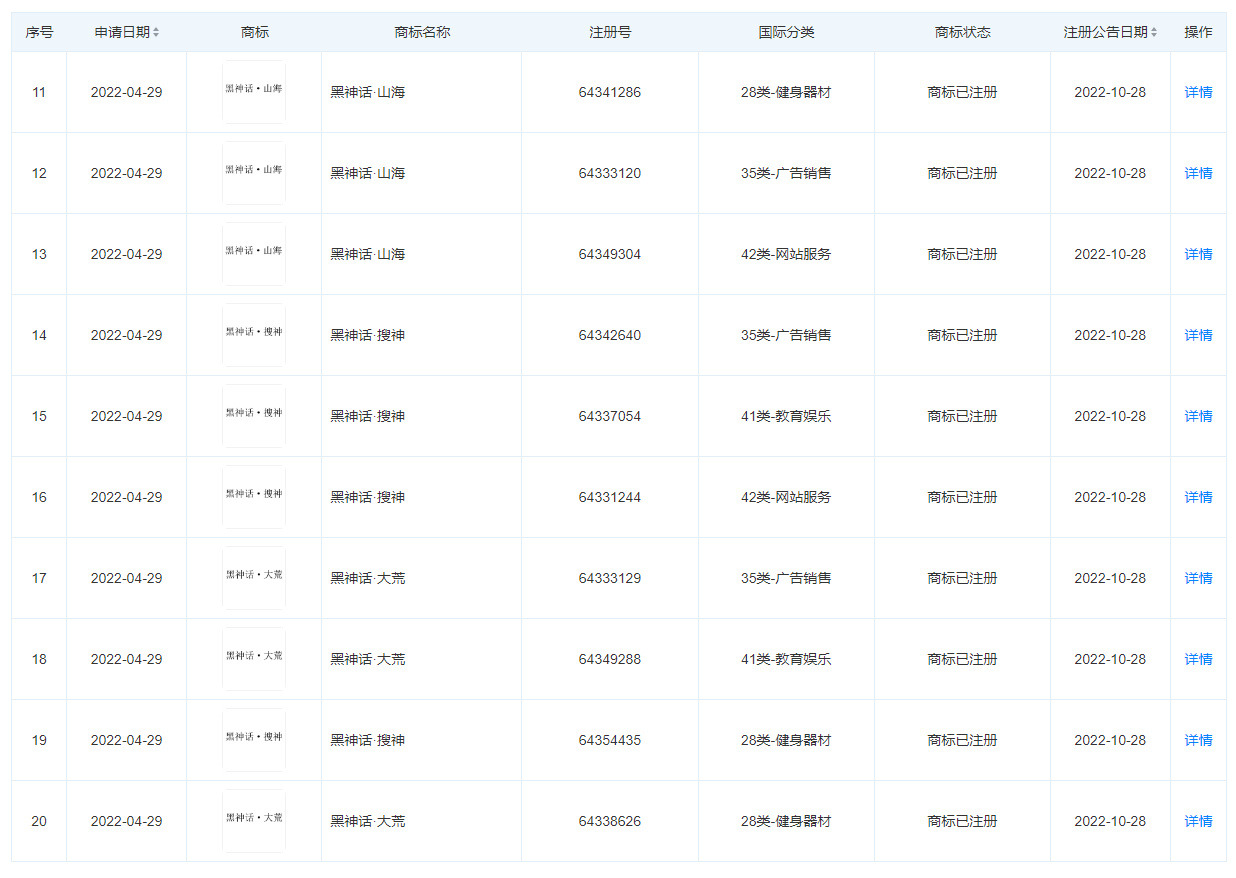Viewport: 1236px width, 878px height.
Task: Select trademark image thumbnail in row 18
Action: tap(254, 659)
